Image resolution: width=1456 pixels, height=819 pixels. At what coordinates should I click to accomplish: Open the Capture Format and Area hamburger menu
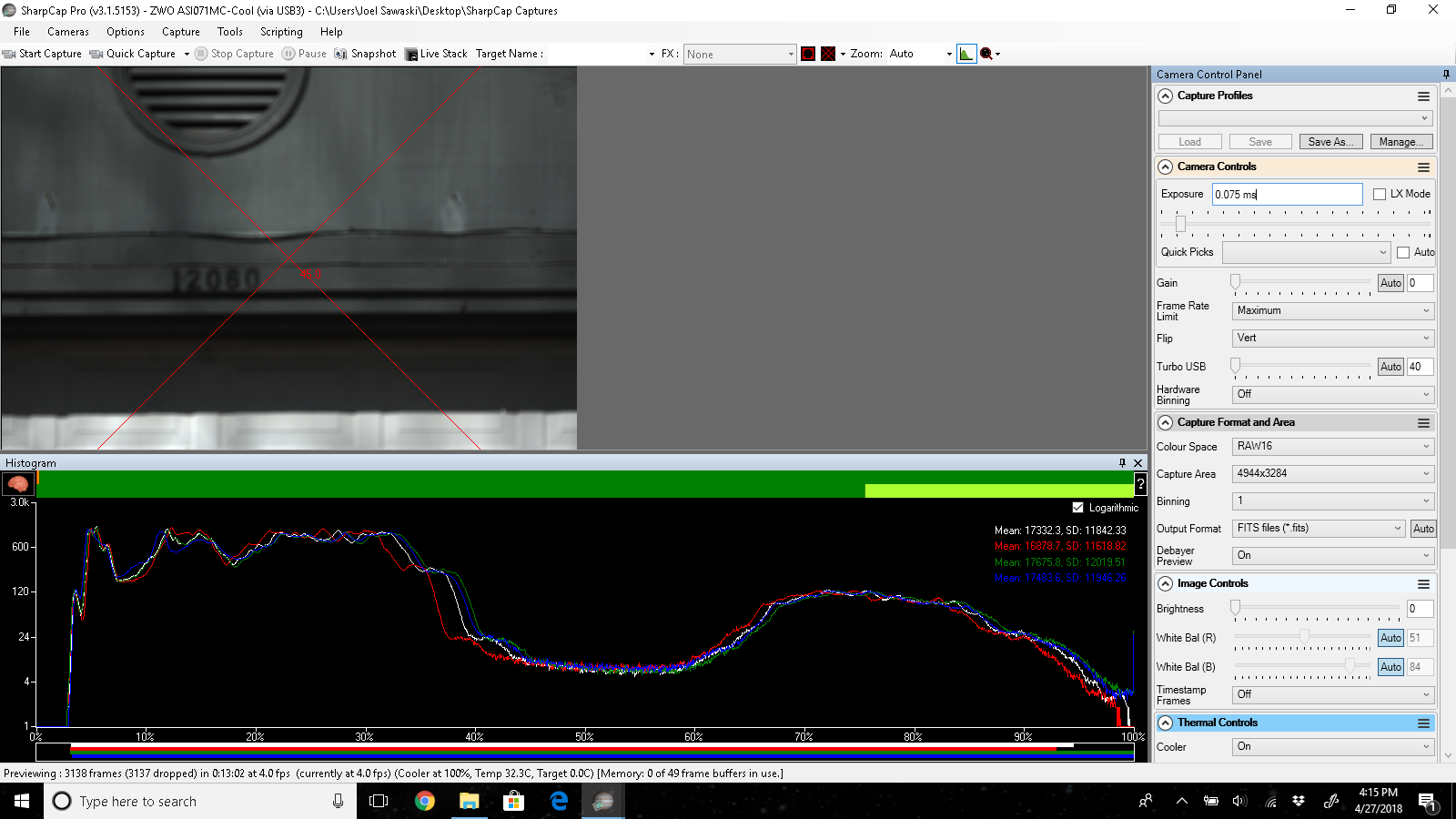tap(1423, 423)
